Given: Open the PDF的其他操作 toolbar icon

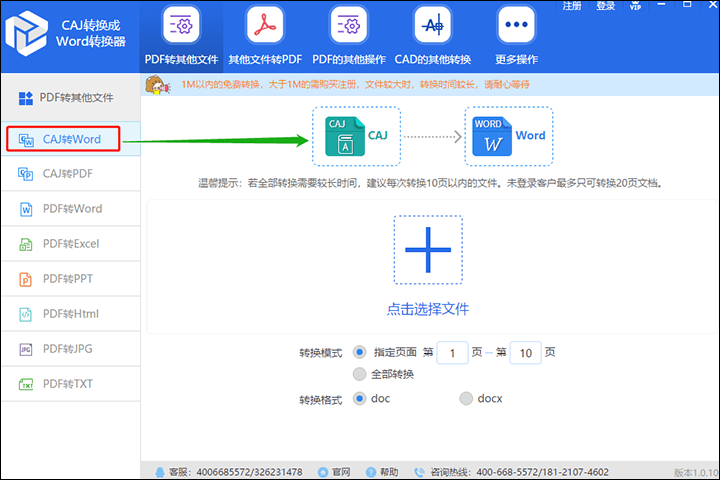Looking at the screenshot, I should click(x=349, y=25).
